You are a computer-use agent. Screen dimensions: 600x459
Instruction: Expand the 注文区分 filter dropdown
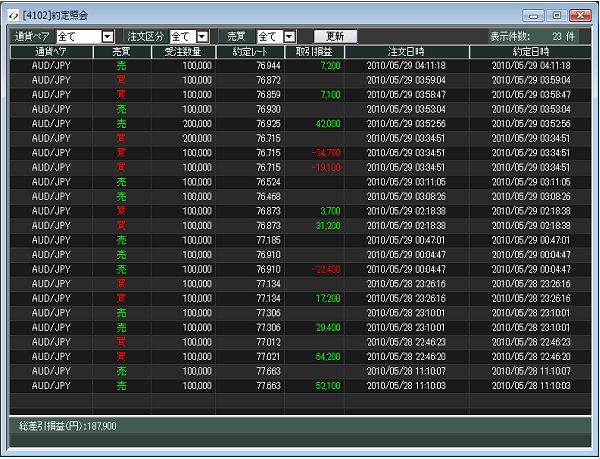[202, 36]
